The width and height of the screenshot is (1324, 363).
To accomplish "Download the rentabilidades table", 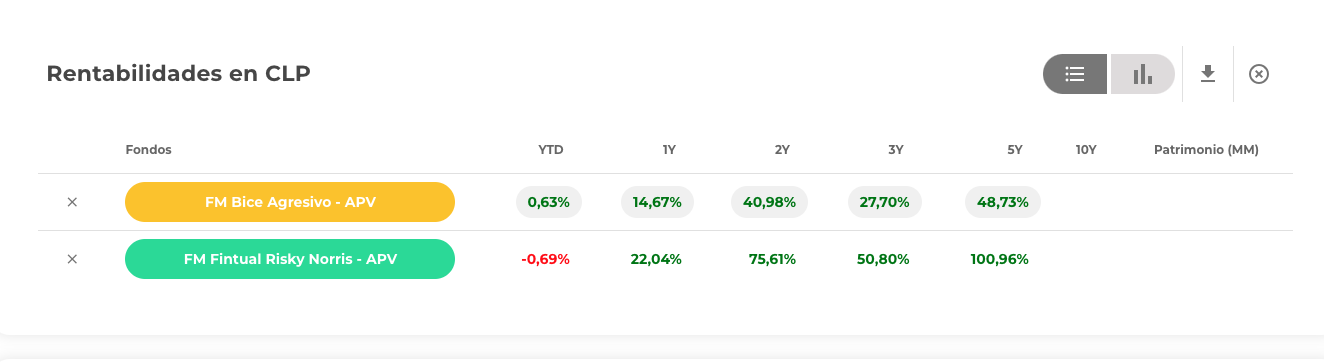I will click(x=1208, y=74).
